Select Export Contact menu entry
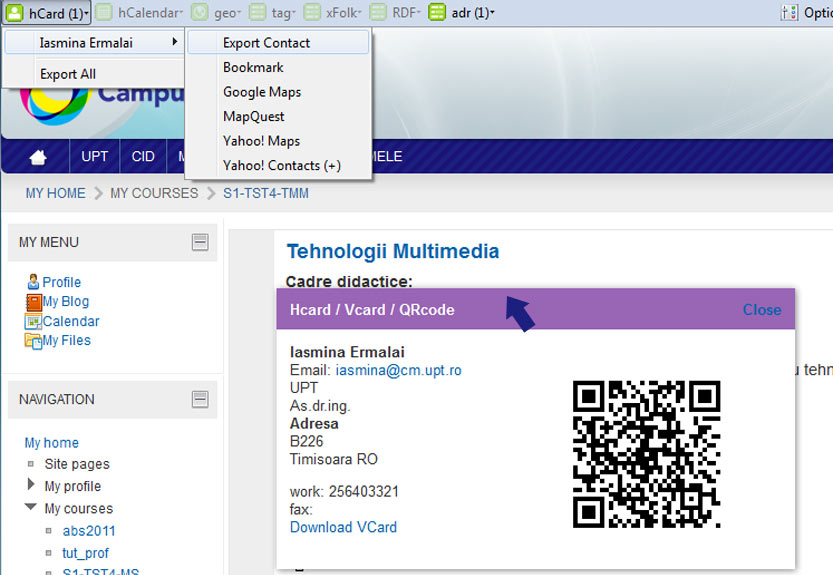 tap(266, 43)
